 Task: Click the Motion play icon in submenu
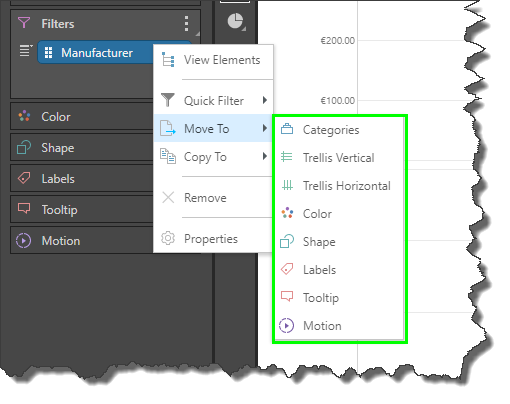click(x=287, y=326)
